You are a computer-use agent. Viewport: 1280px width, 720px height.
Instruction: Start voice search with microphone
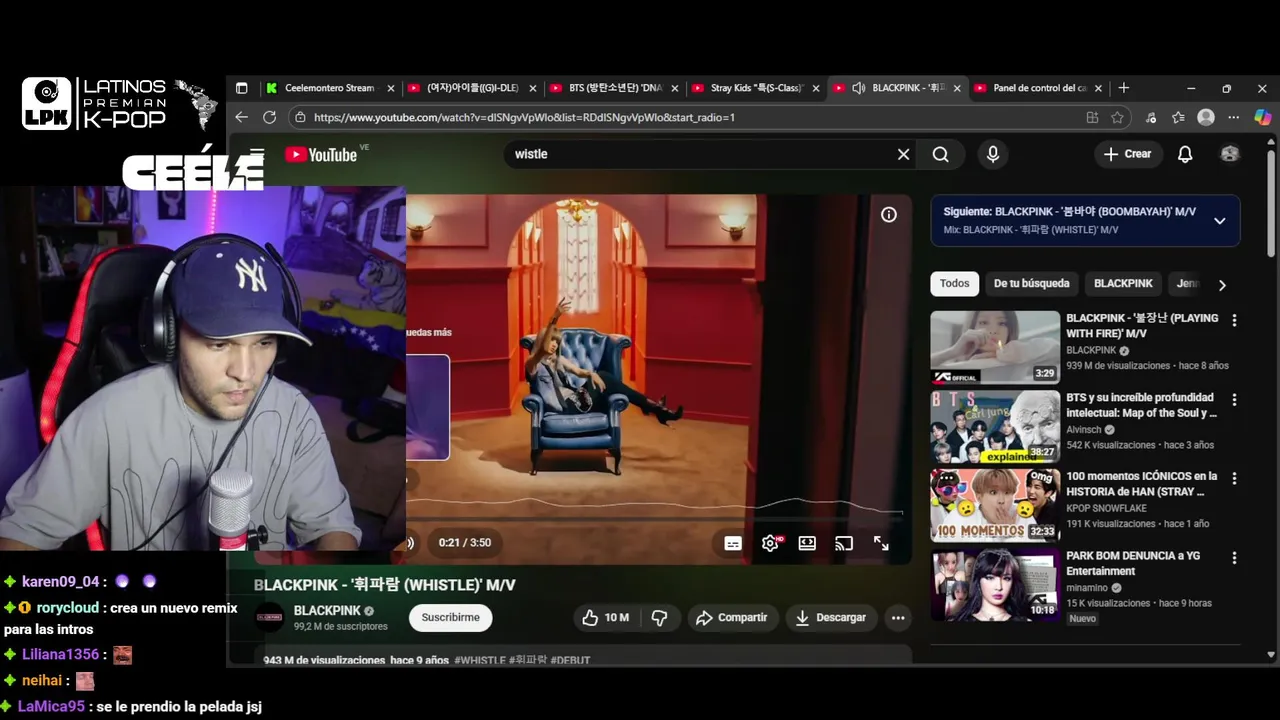tap(993, 154)
